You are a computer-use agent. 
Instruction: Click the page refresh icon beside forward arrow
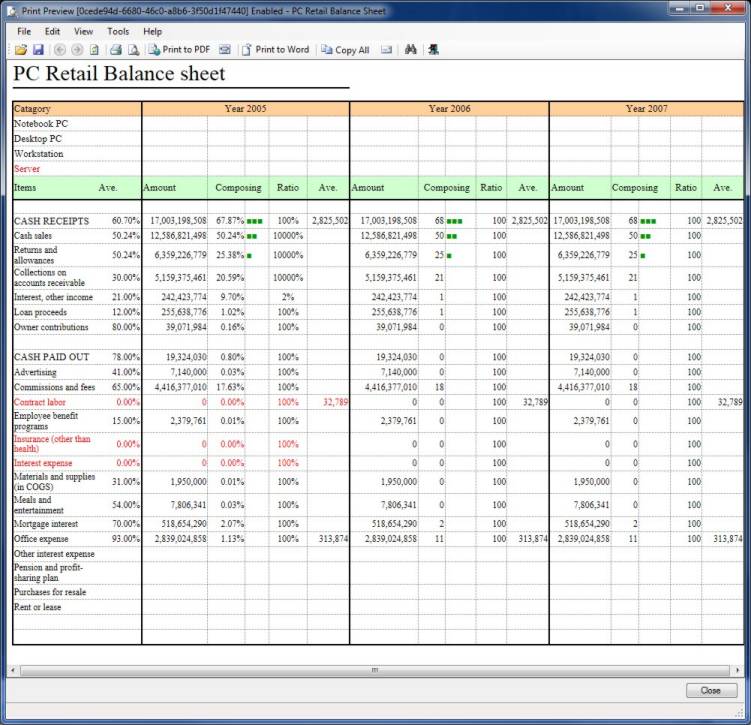coord(94,50)
